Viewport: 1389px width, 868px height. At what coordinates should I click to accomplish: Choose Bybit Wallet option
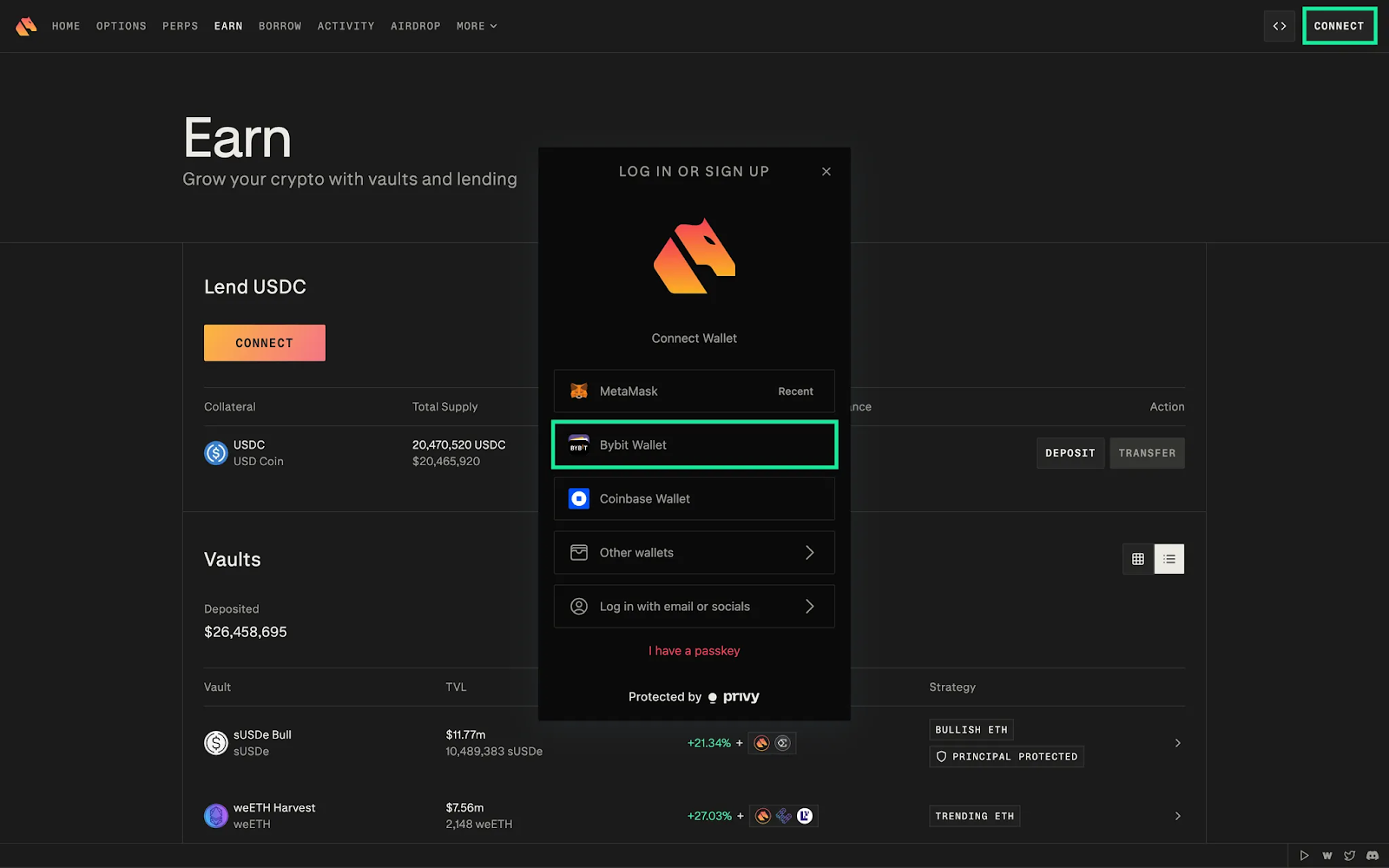pos(694,445)
